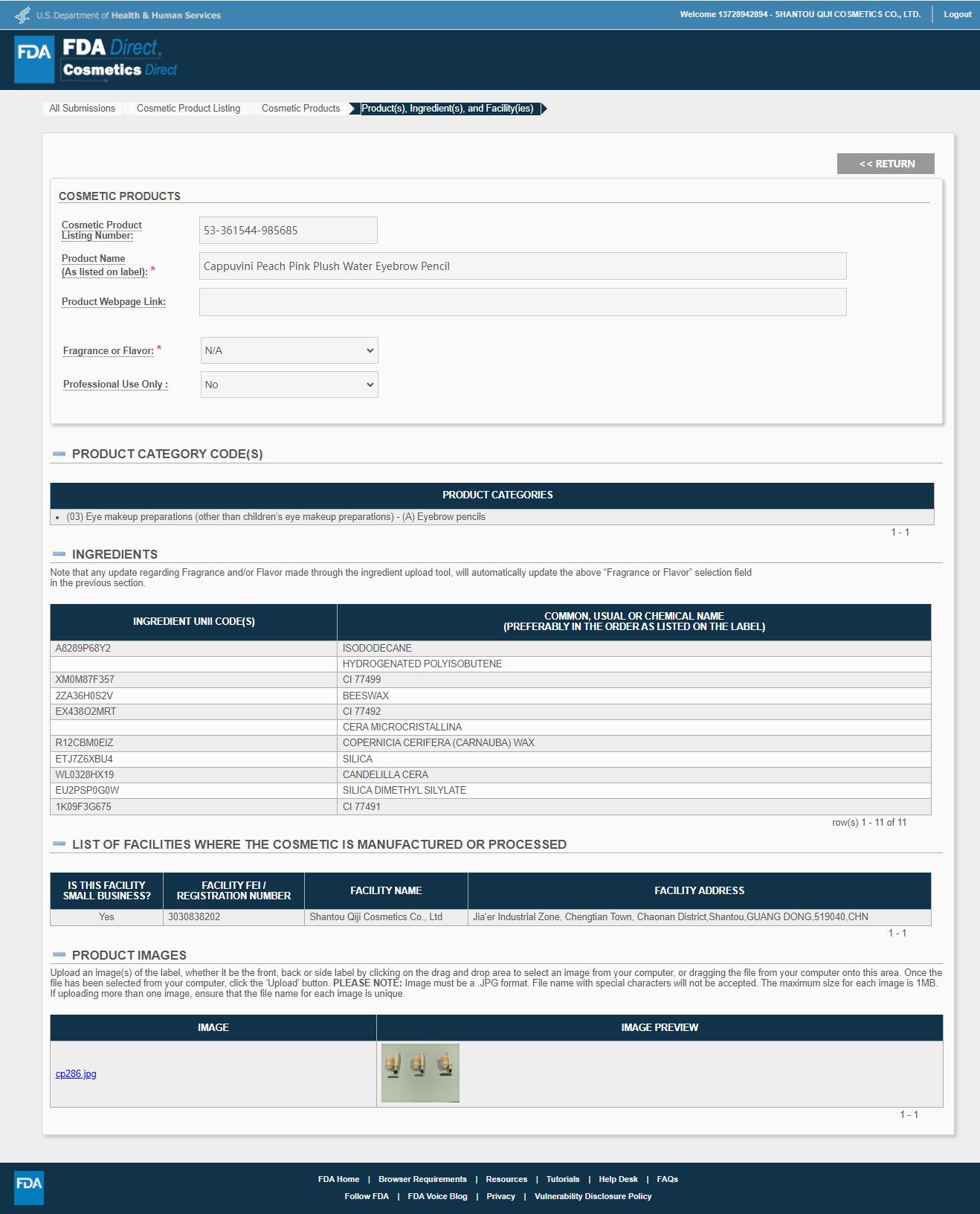Screen dimensions: 980x1214
Task: Open the Professional Use Only dropdown
Action: point(288,385)
